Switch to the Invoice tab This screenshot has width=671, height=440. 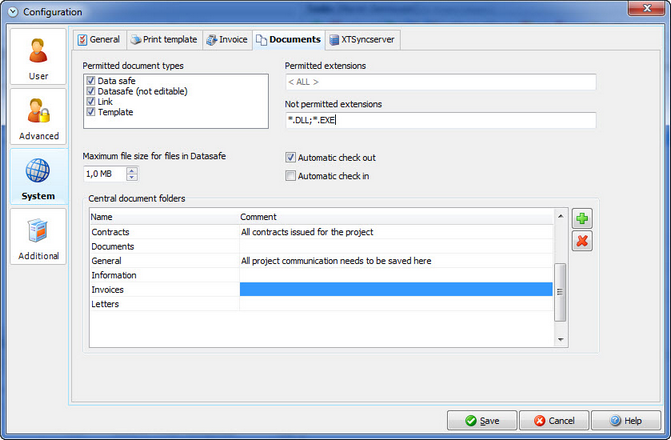click(227, 40)
